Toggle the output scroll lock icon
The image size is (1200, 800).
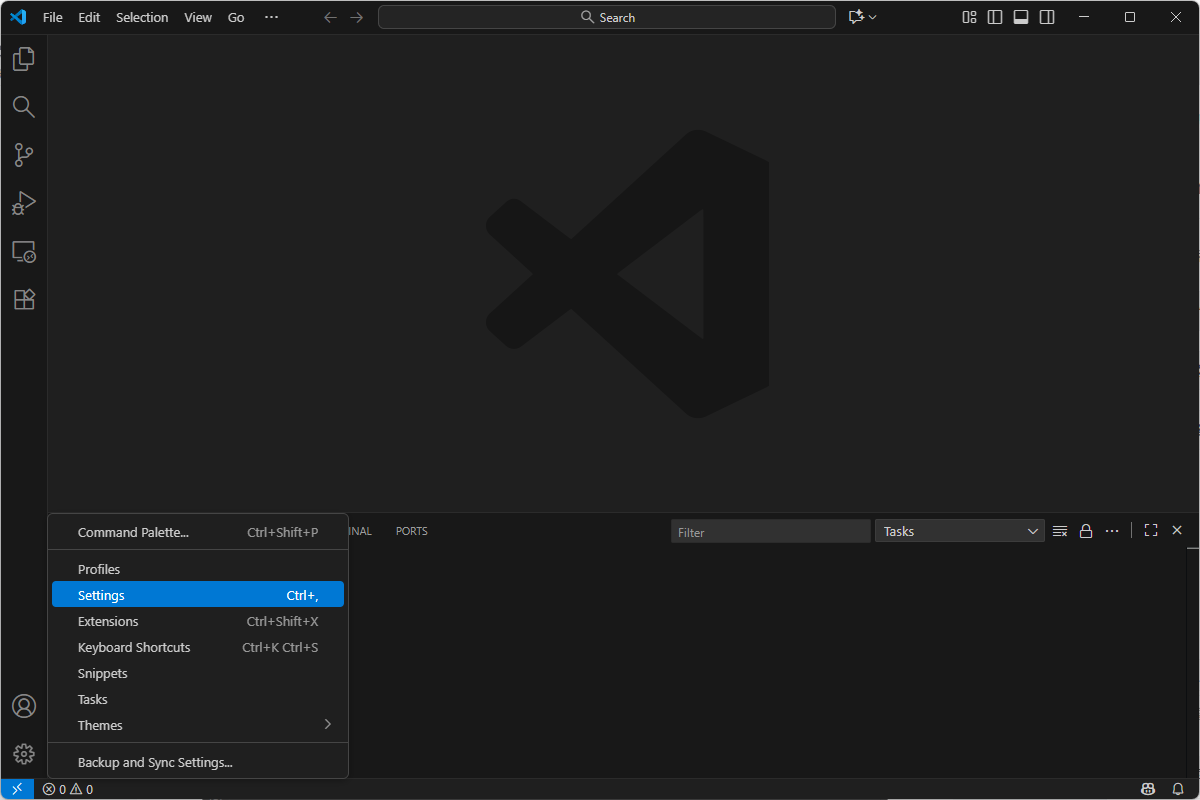click(x=1085, y=531)
